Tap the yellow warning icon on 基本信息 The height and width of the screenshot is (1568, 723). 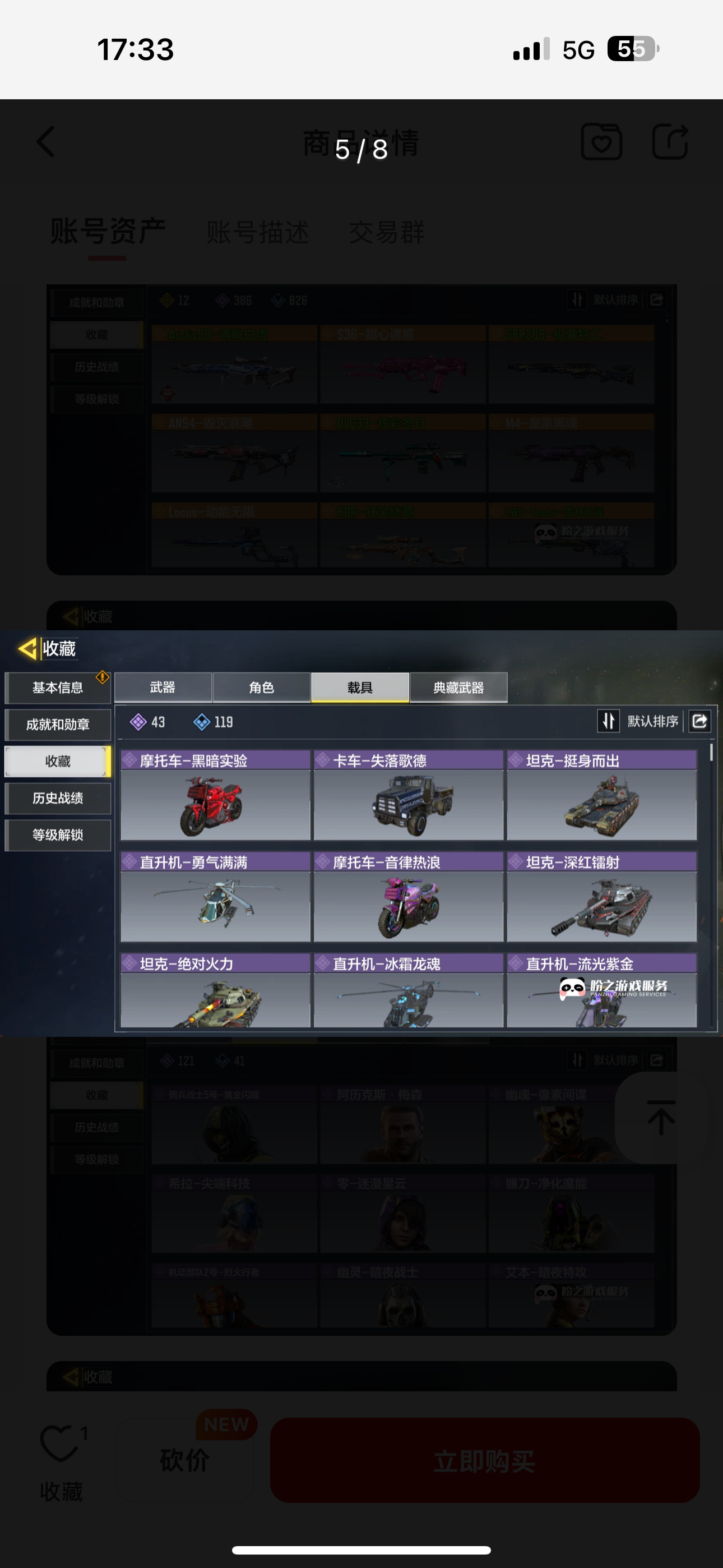tap(102, 677)
